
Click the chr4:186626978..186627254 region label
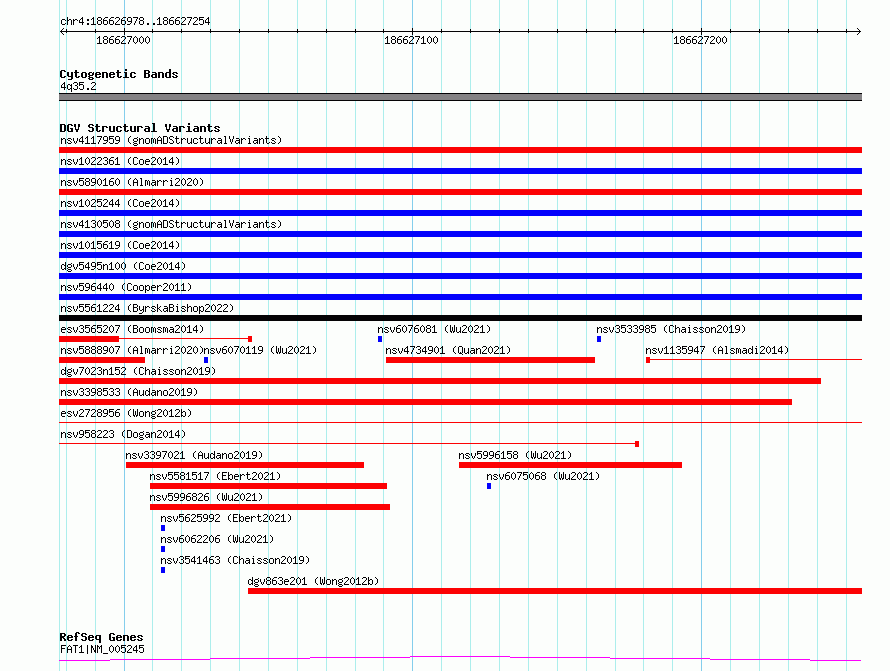point(135,21)
